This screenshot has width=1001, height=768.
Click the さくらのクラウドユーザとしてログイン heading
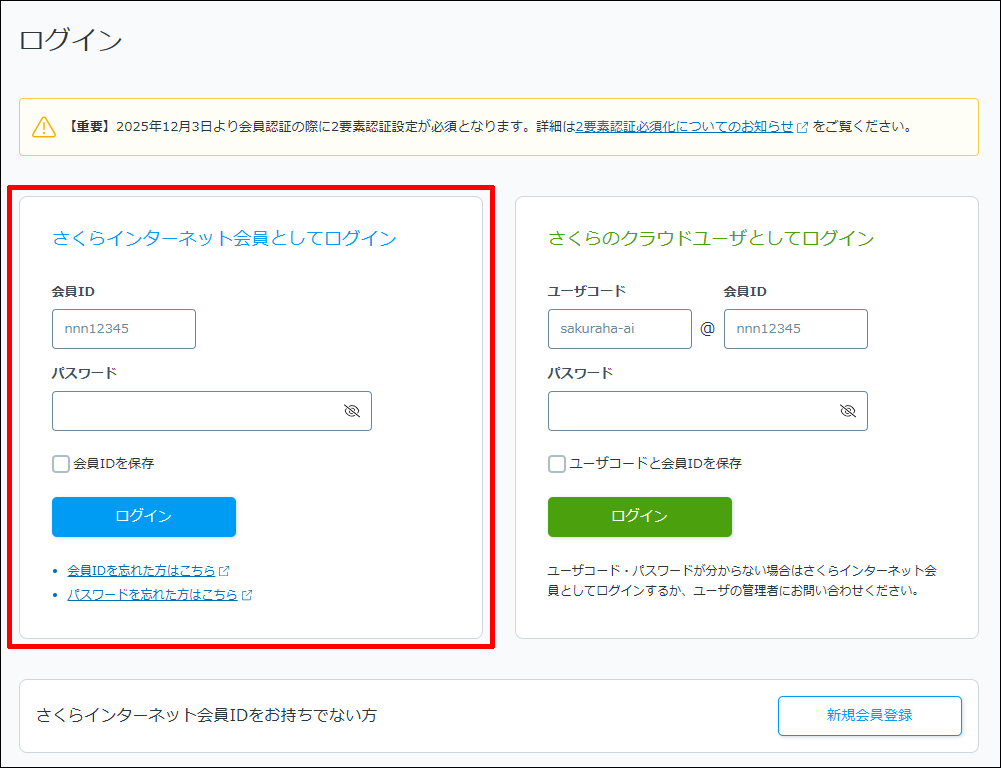(711, 238)
